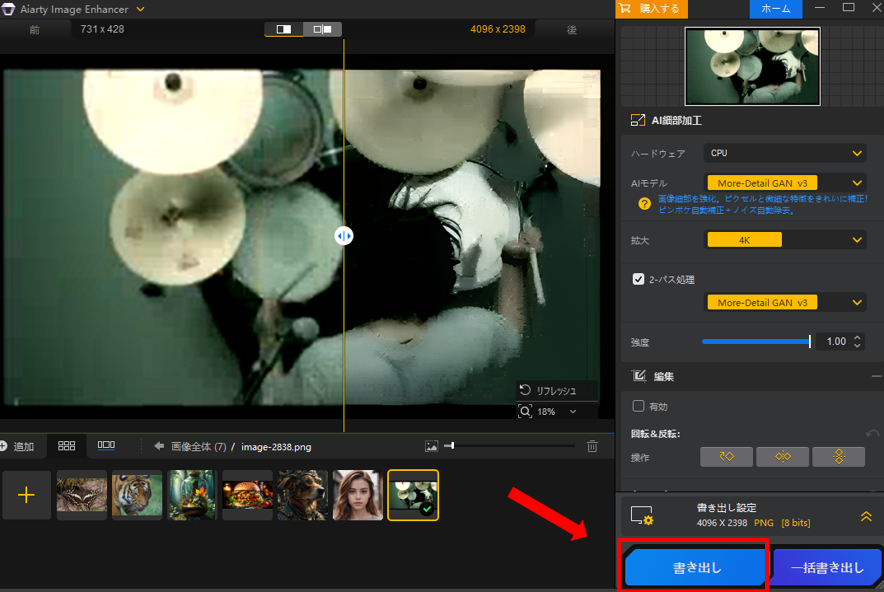Image resolution: width=884 pixels, height=592 pixels.
Task: Click the yellow question mark help icon
Action: click(x=644, y=204)
